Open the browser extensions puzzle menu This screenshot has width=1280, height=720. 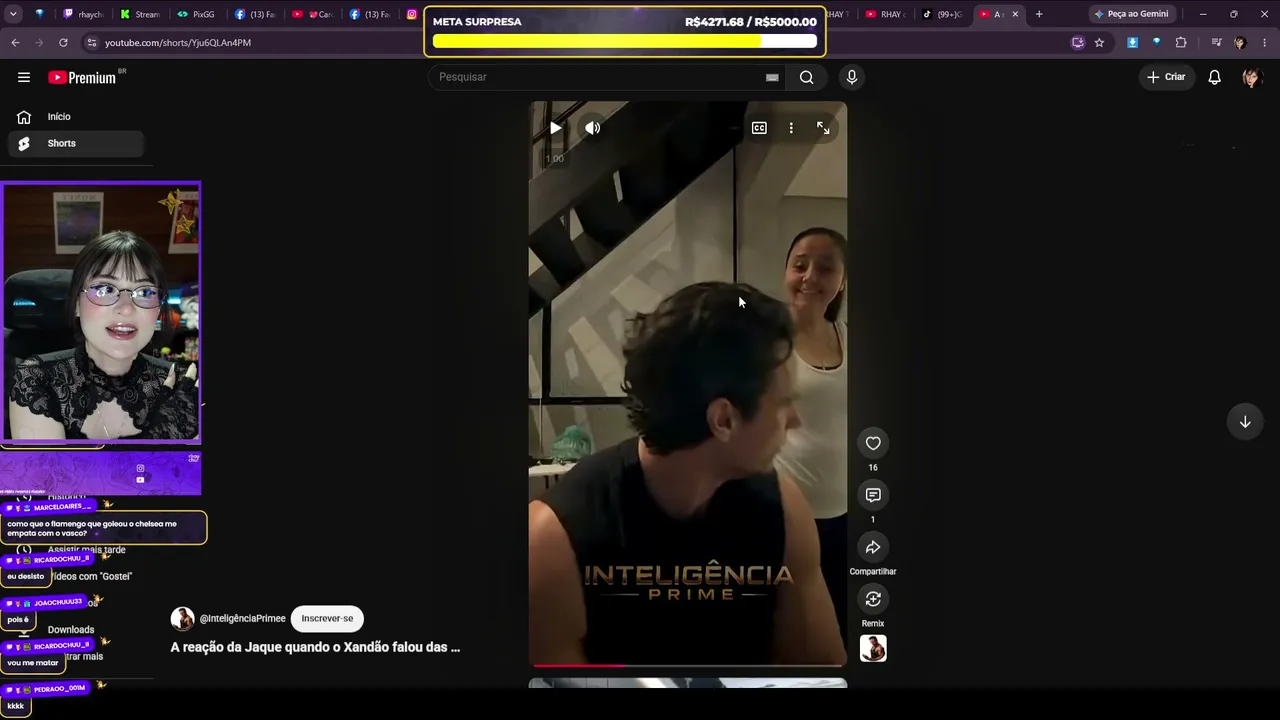[x=1181, y=43]
